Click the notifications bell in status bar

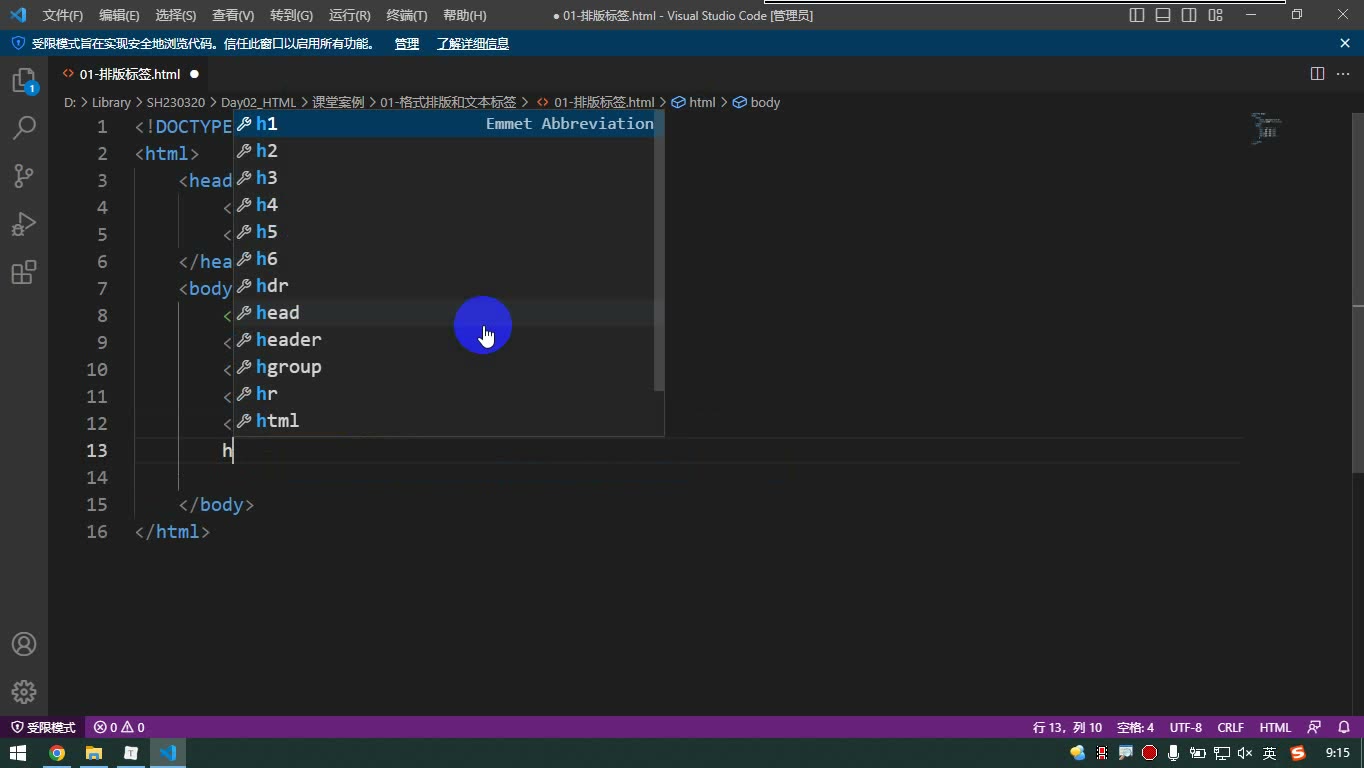coord(1344,727)
